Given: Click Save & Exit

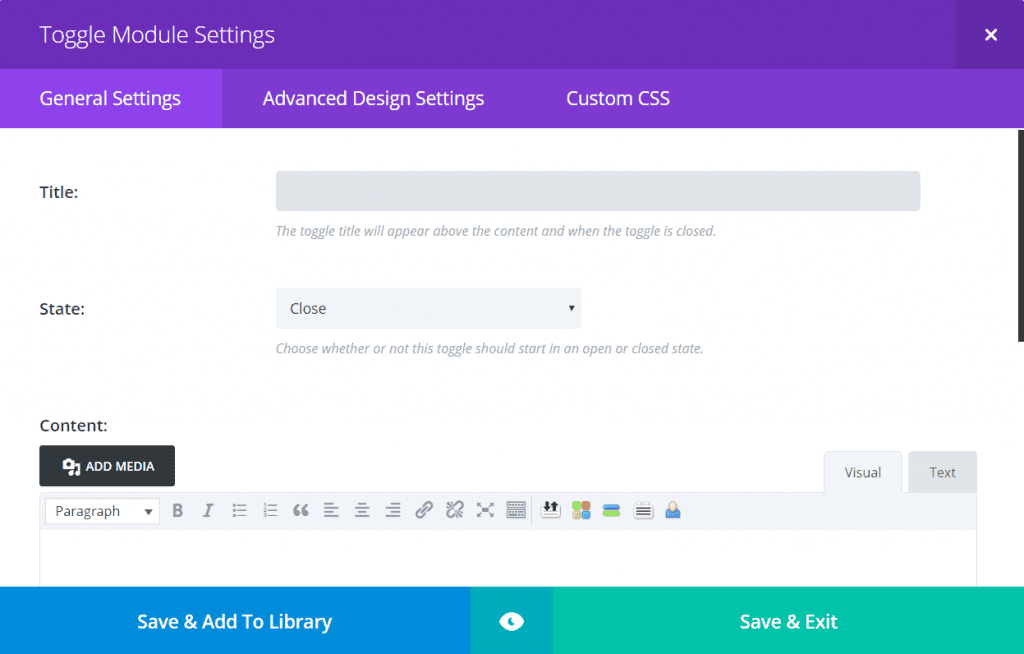Looking at the screenshot, I should (788, 621).
